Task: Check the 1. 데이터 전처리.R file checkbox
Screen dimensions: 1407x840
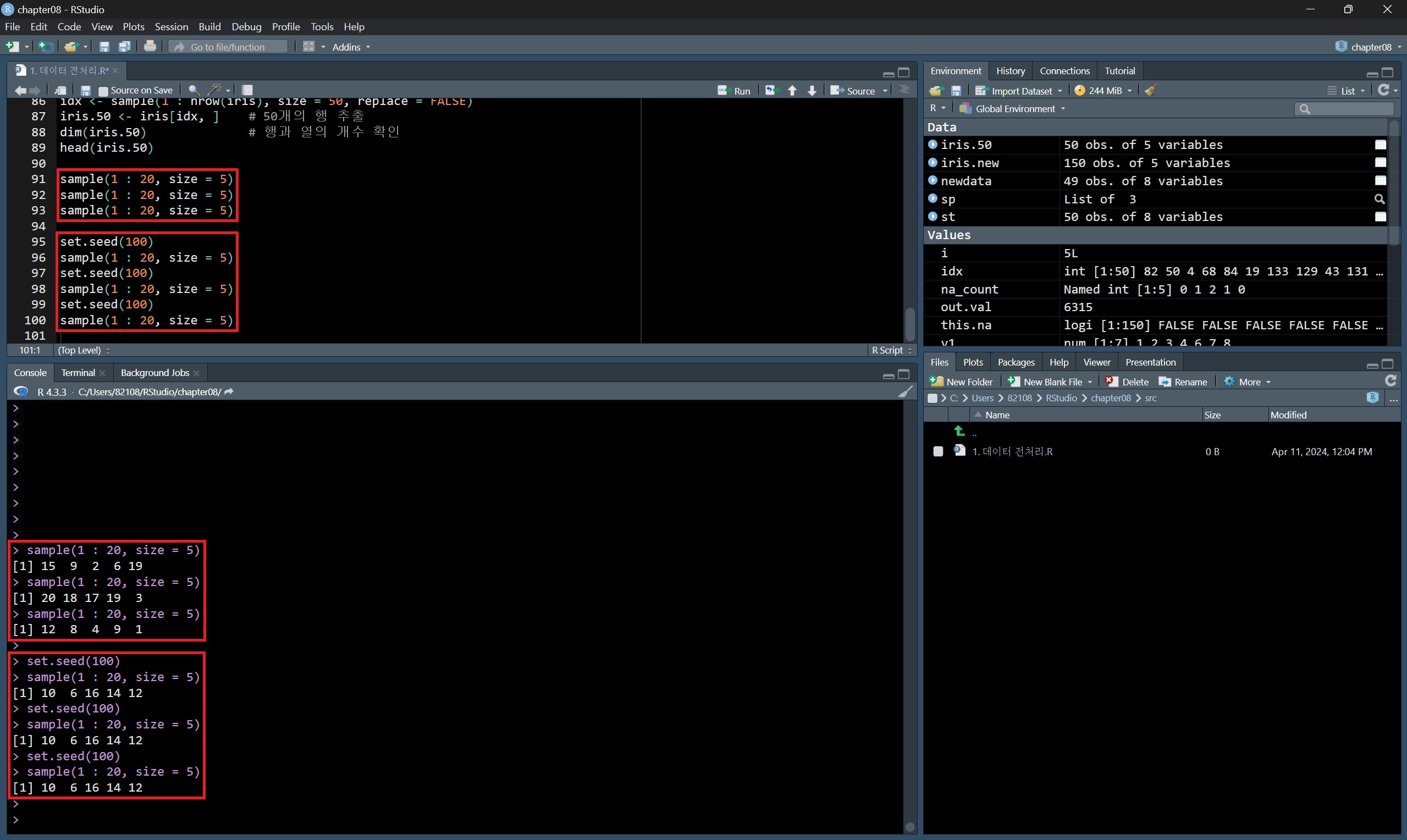Action: tap(938, 451)
